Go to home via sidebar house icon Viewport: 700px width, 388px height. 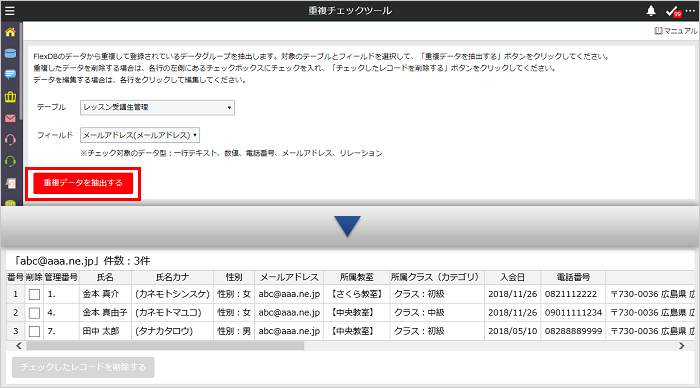pyautogui.click(x=10, y=32)
